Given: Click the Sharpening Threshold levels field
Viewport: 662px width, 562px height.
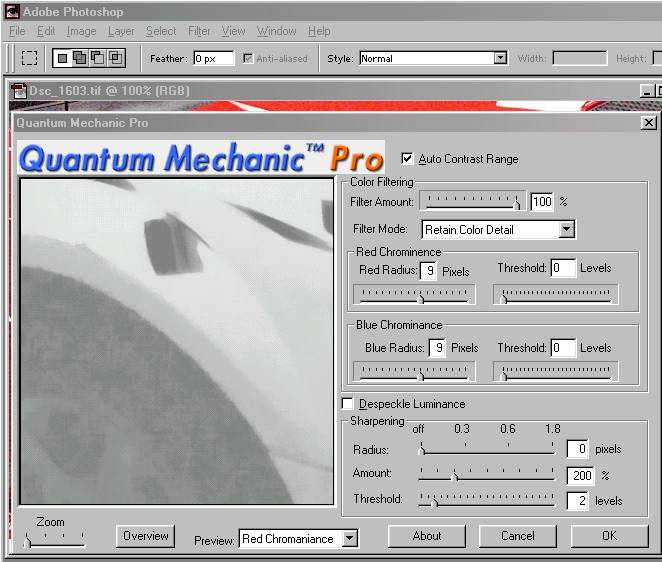Looking at the screenshot, I should [x=578, y=501].
